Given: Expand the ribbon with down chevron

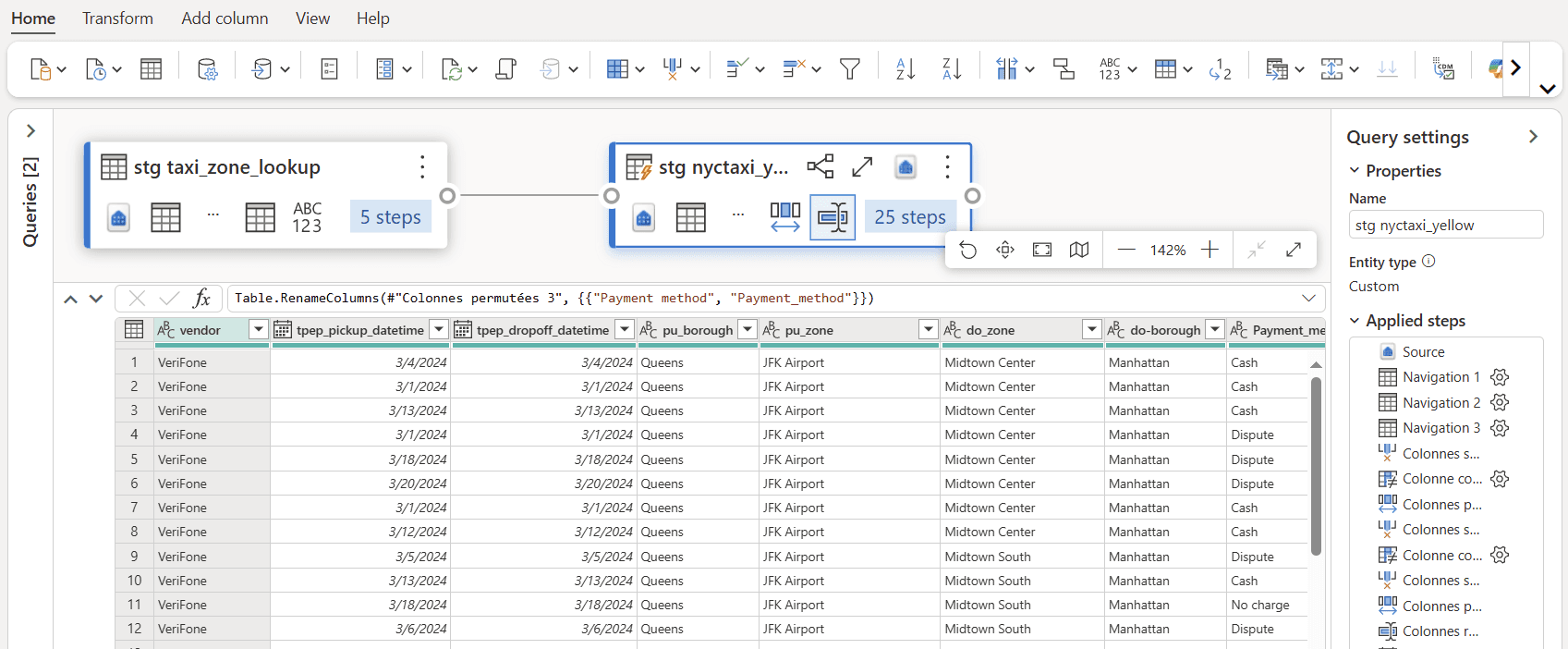Looking at the screenshot, I should click(1548, 89).
